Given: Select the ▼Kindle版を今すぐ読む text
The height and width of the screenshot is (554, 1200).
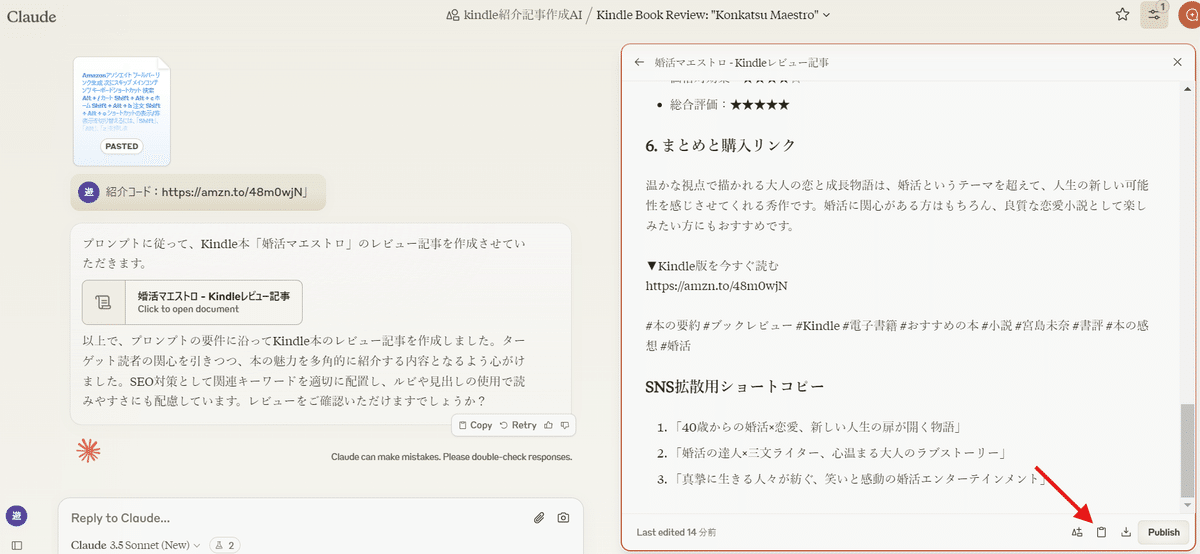Looking at the screenshot, I should point(712,266).
